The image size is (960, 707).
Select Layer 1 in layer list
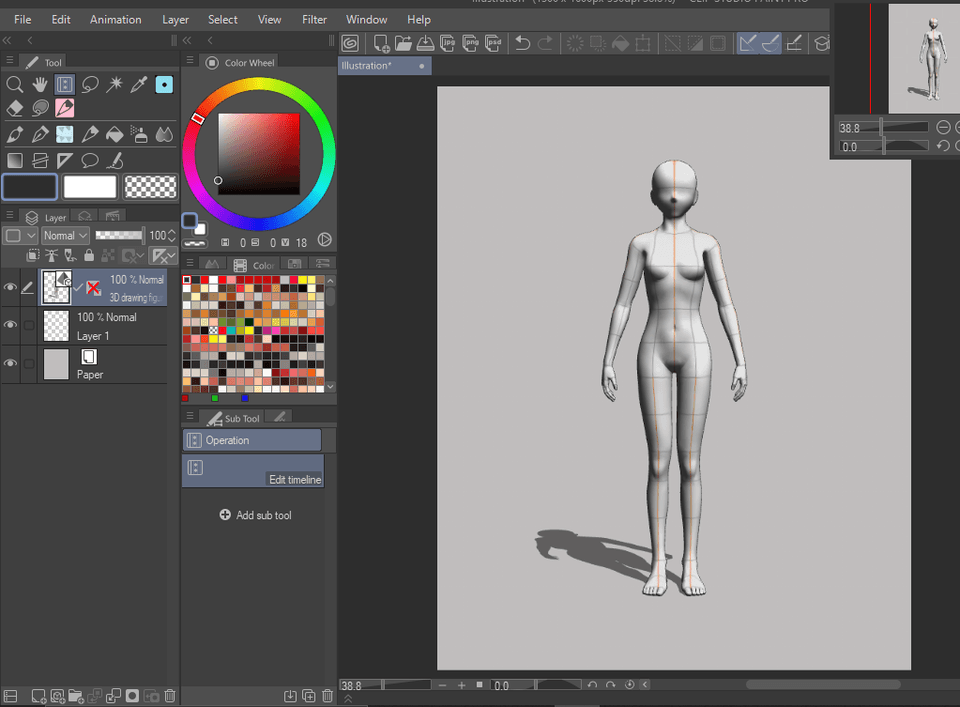pyautogui.click(x=102, y=326)
